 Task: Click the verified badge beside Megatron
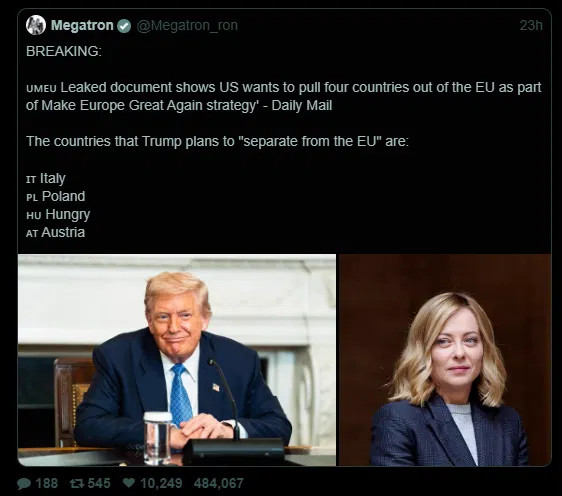point(124,26)
